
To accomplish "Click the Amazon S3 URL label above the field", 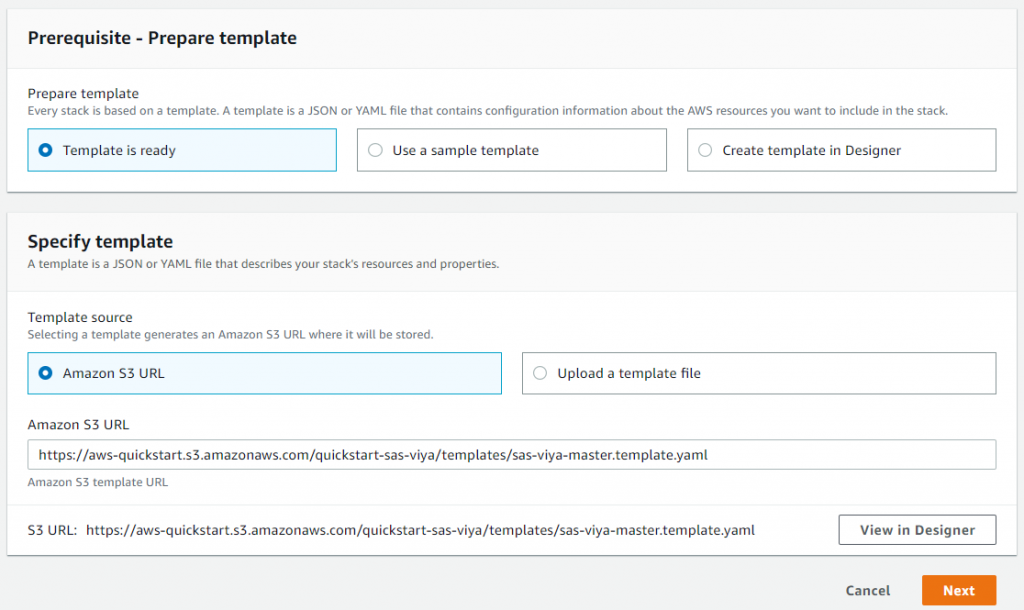I will (x=78, y=425).
